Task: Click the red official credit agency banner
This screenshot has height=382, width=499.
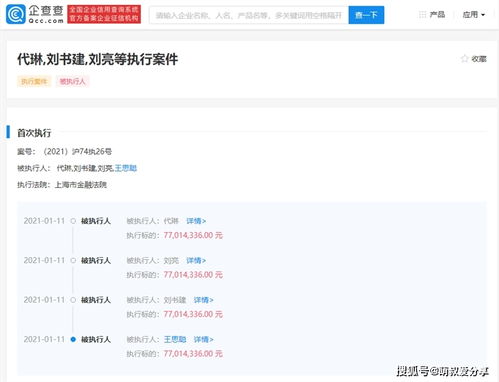Action: coord(104,14)
